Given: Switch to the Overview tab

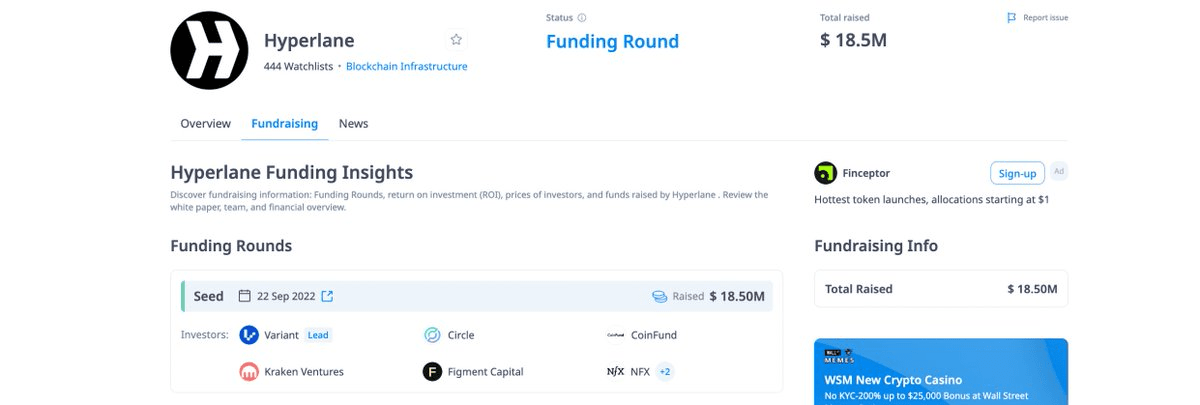Looking at the screenshot, I should pyautogui.click(x=205, y=124).
